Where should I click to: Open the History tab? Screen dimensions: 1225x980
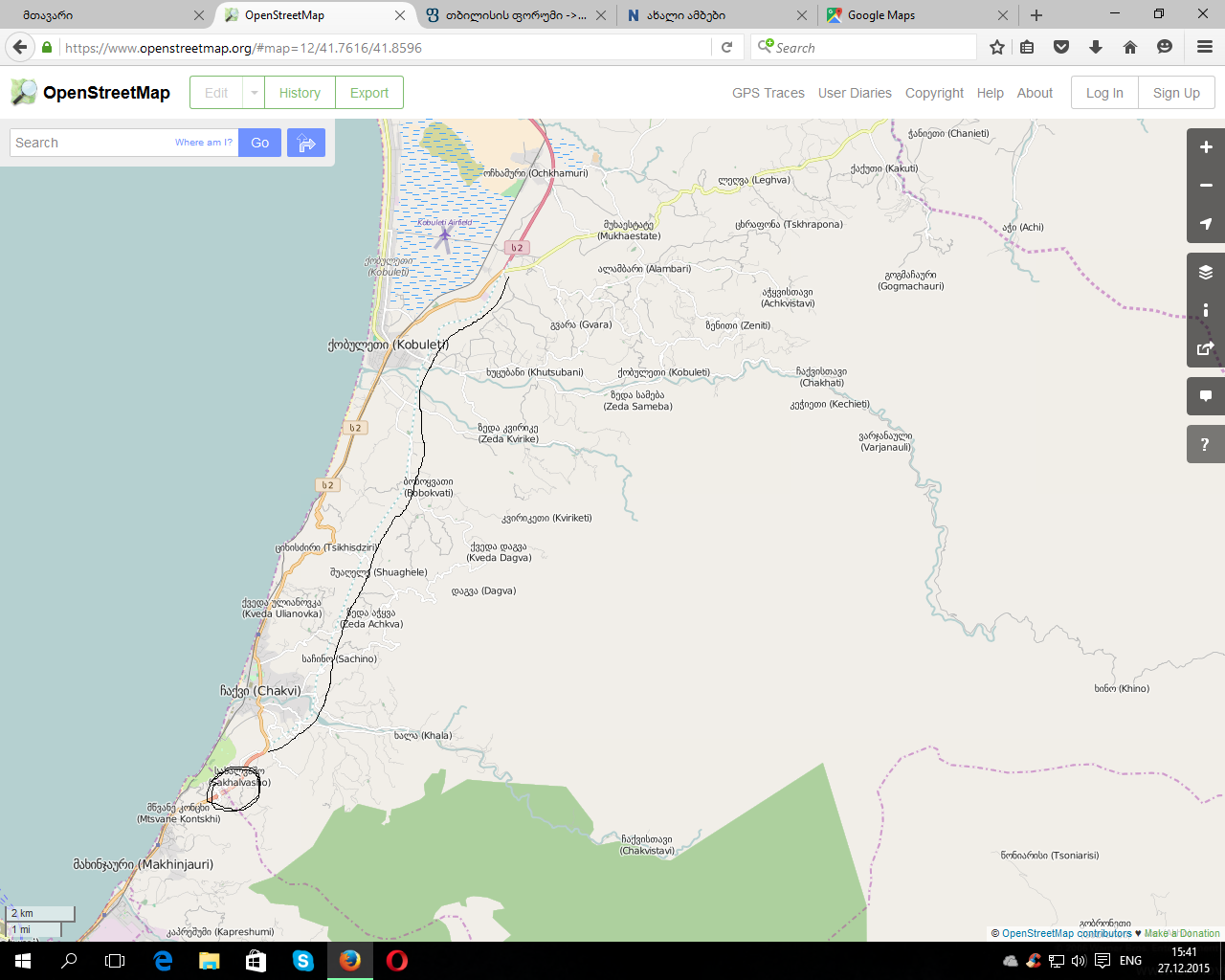pos(300,93)
